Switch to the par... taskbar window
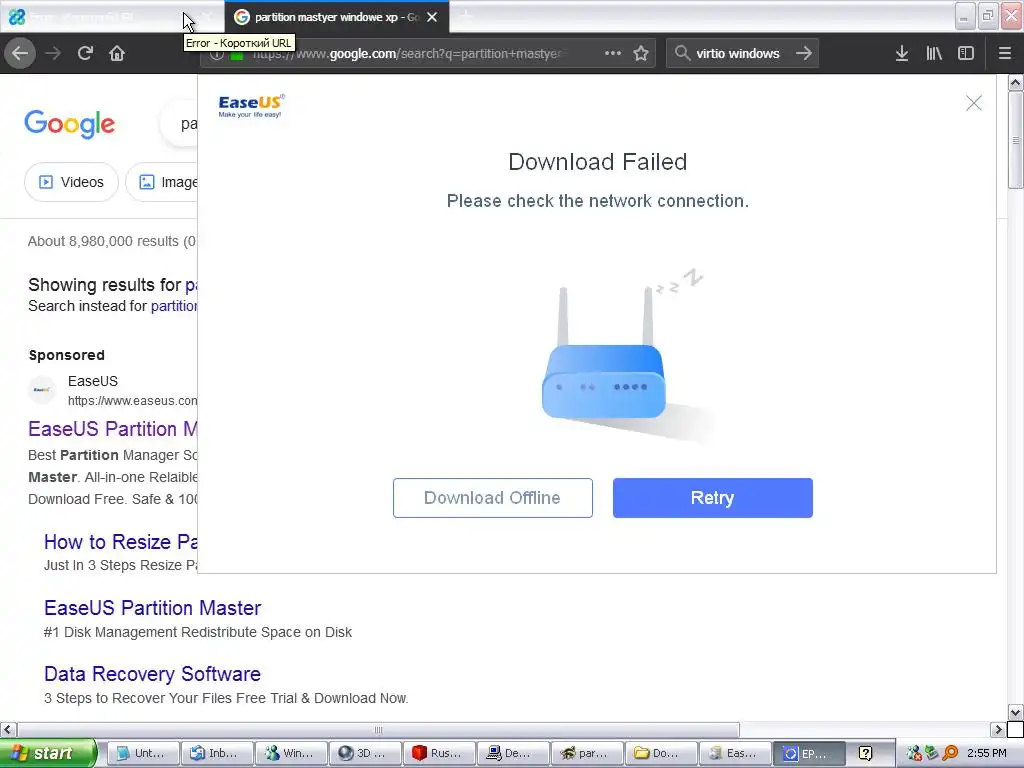Viewport: 1024px width, 768px height. pos(587,754)
